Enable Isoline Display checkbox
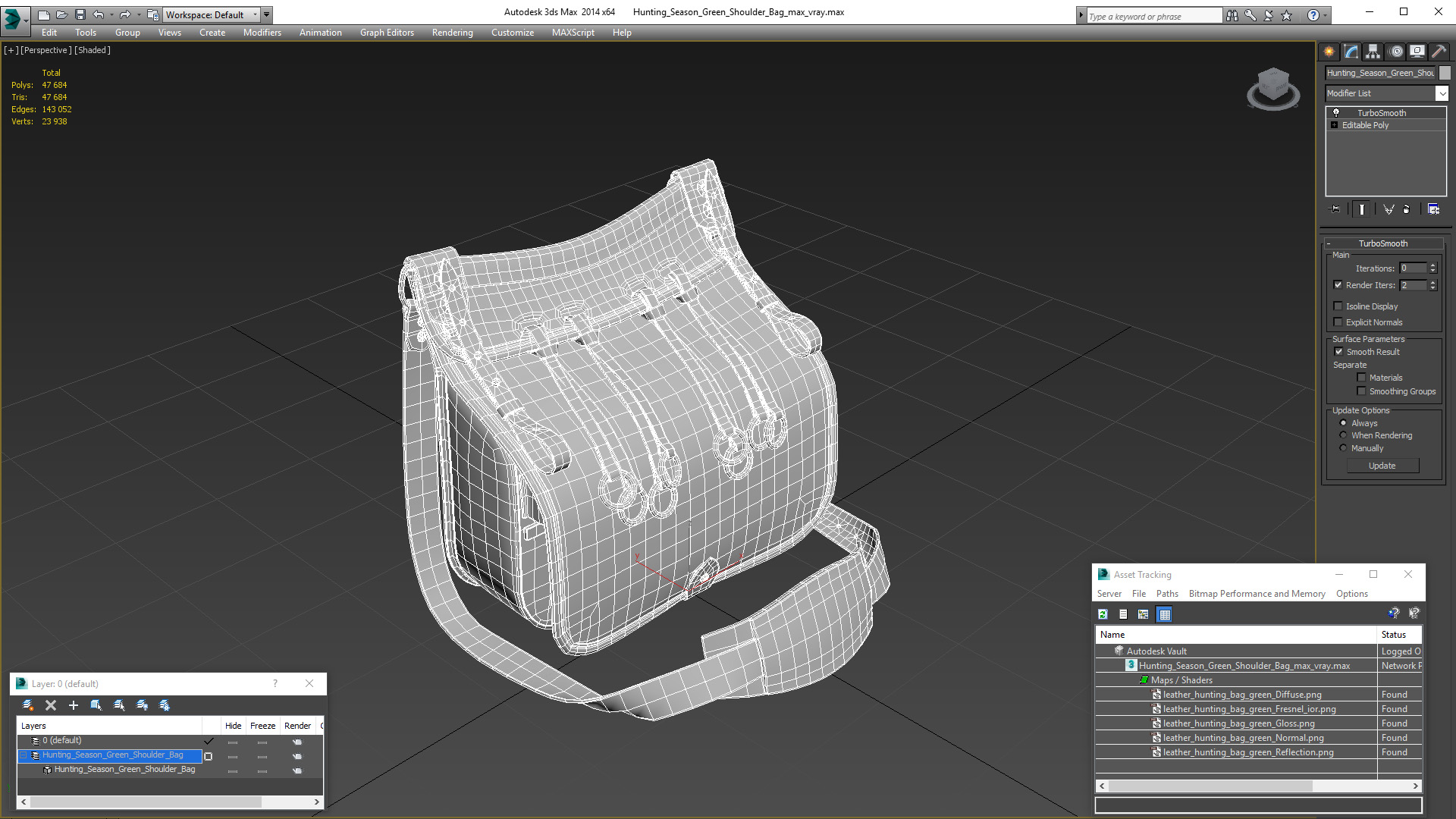Image resolution: width=1456 pixels, height=819 pixels. [x=1338, y=306]
